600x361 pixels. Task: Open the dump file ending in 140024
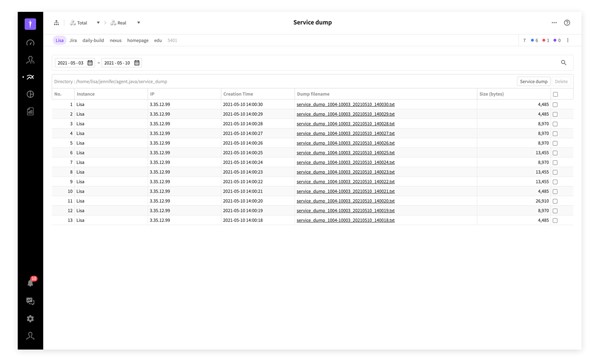(346, 162)
